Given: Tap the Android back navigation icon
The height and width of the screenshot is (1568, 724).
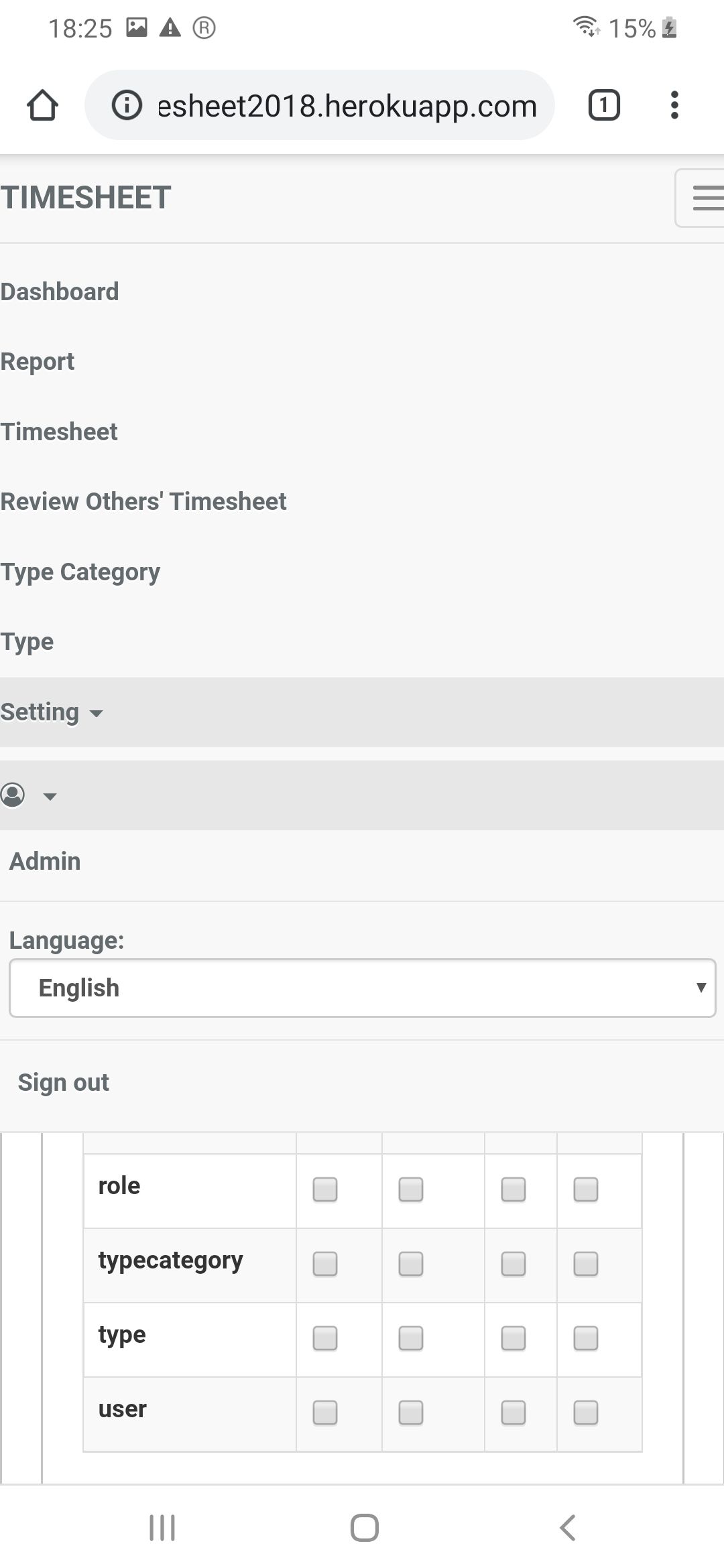Looking at the screenshot, I should (x=567, y=1528).
